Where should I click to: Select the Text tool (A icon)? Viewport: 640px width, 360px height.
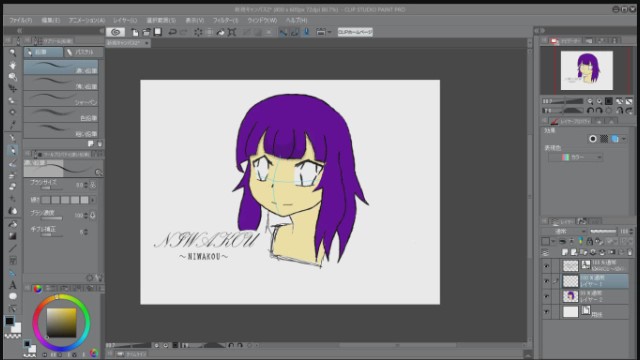coord(13,284)
